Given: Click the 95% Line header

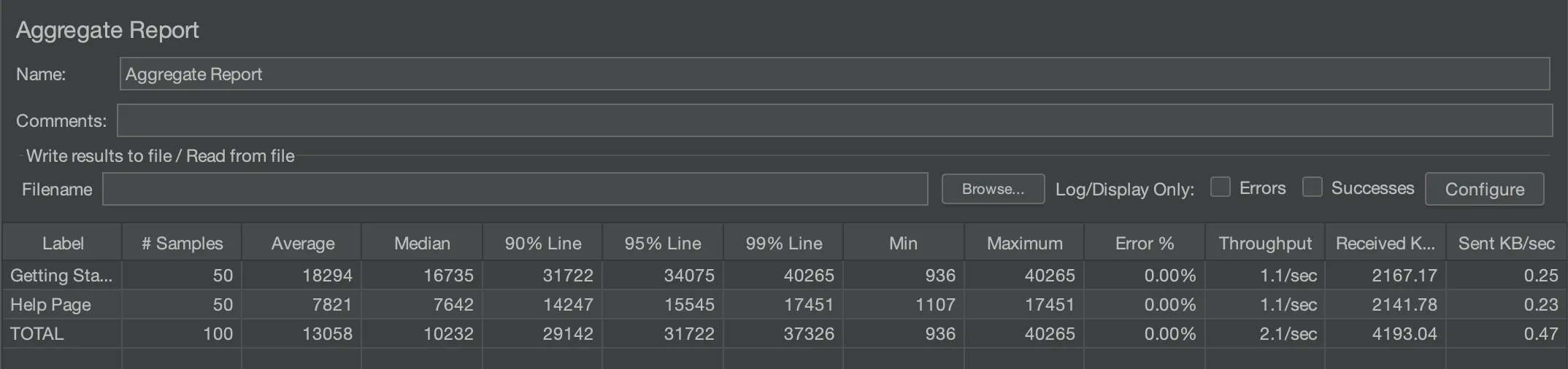Looking at the screenshot, I should tap(662, 244).
